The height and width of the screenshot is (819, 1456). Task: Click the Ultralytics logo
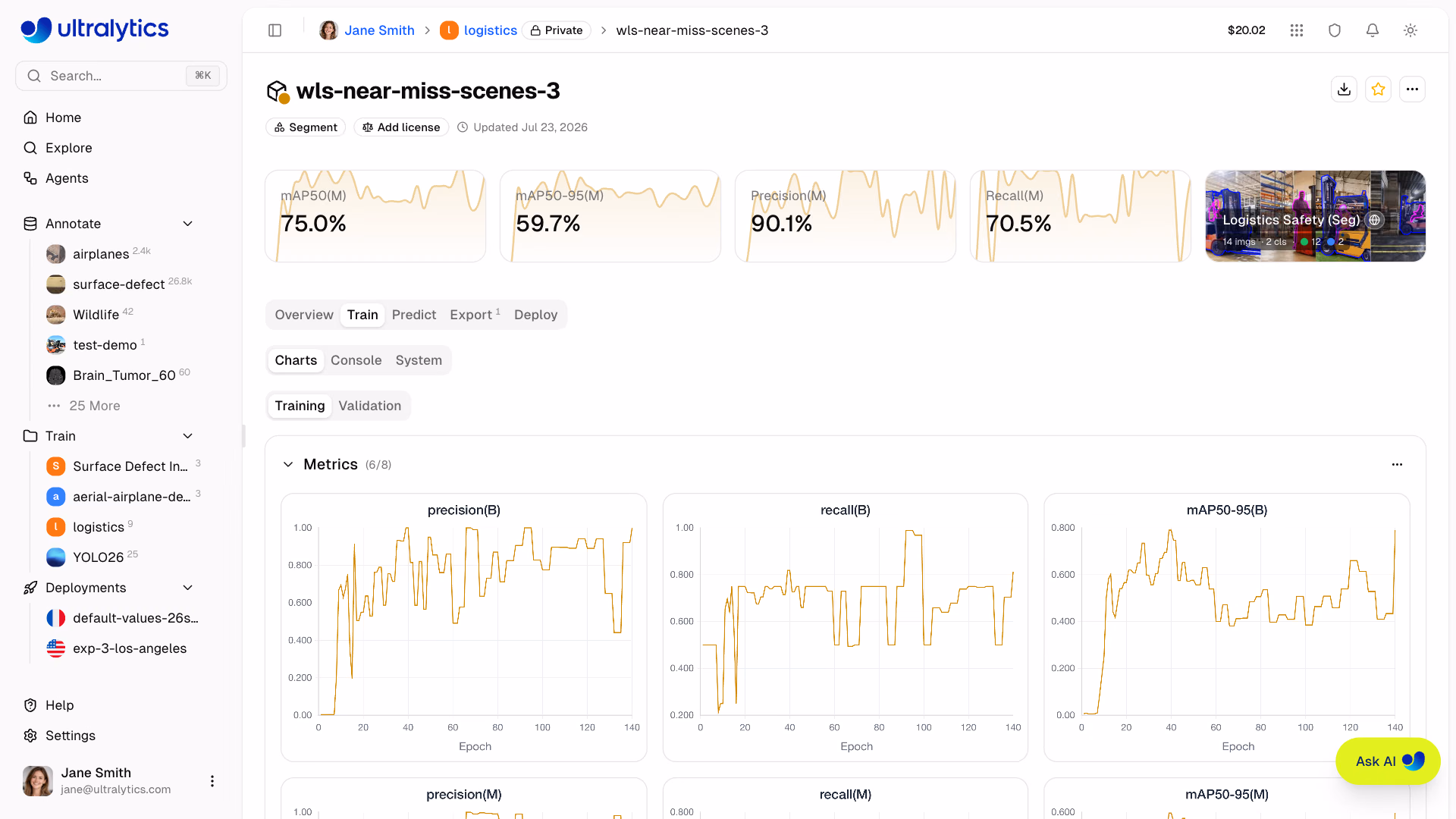click(x=95, y=30)
